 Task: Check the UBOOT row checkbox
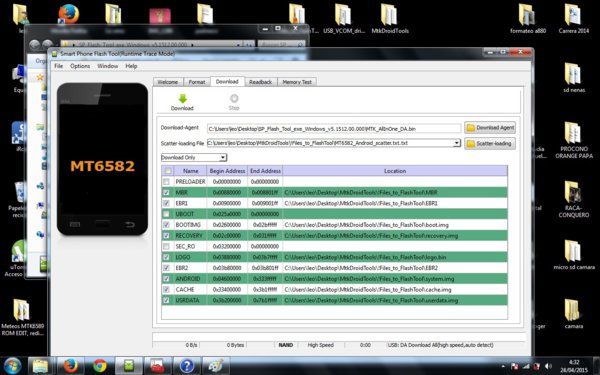coord(166,214)
